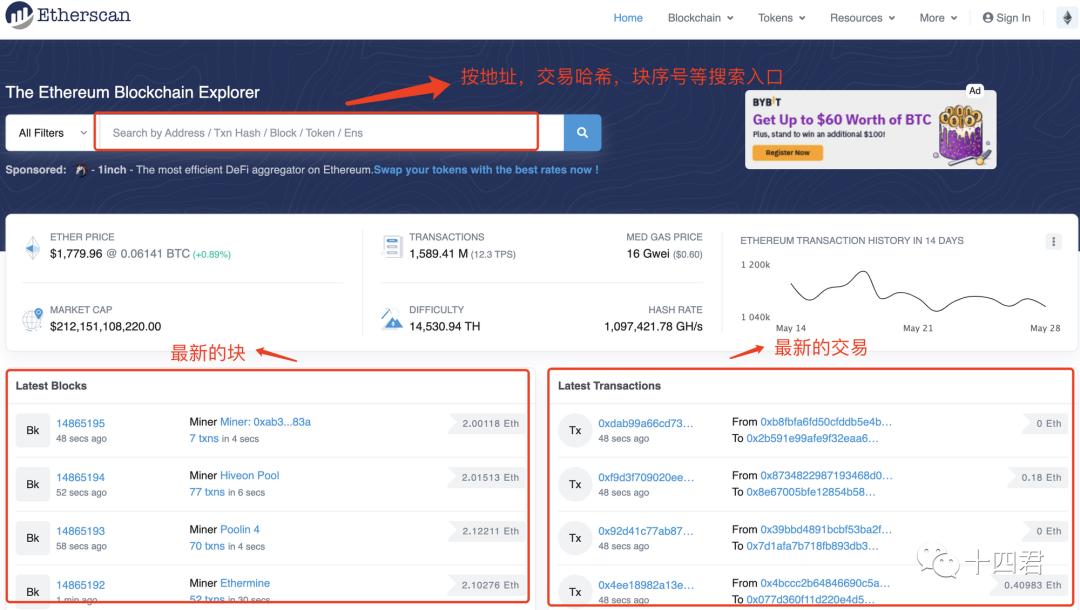Click the Bk icon for block 14865195

(x=32, y=430)
